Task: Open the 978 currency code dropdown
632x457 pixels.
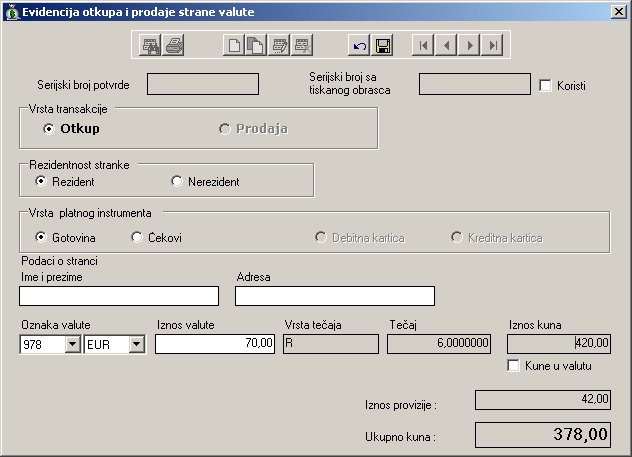Action: 72,344
